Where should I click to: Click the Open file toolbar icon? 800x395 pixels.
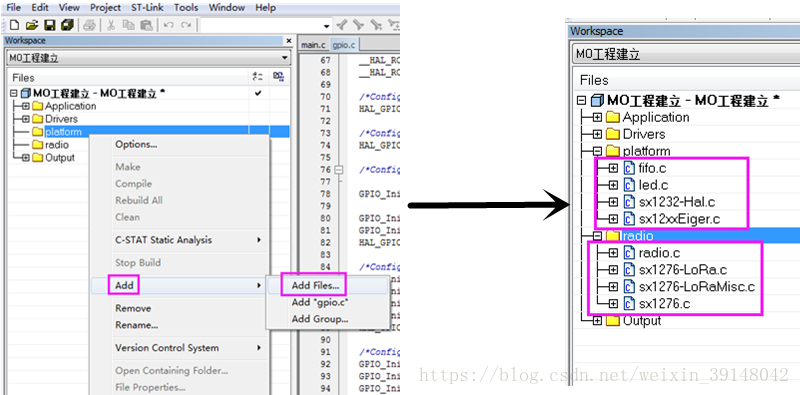coord(32,24)
